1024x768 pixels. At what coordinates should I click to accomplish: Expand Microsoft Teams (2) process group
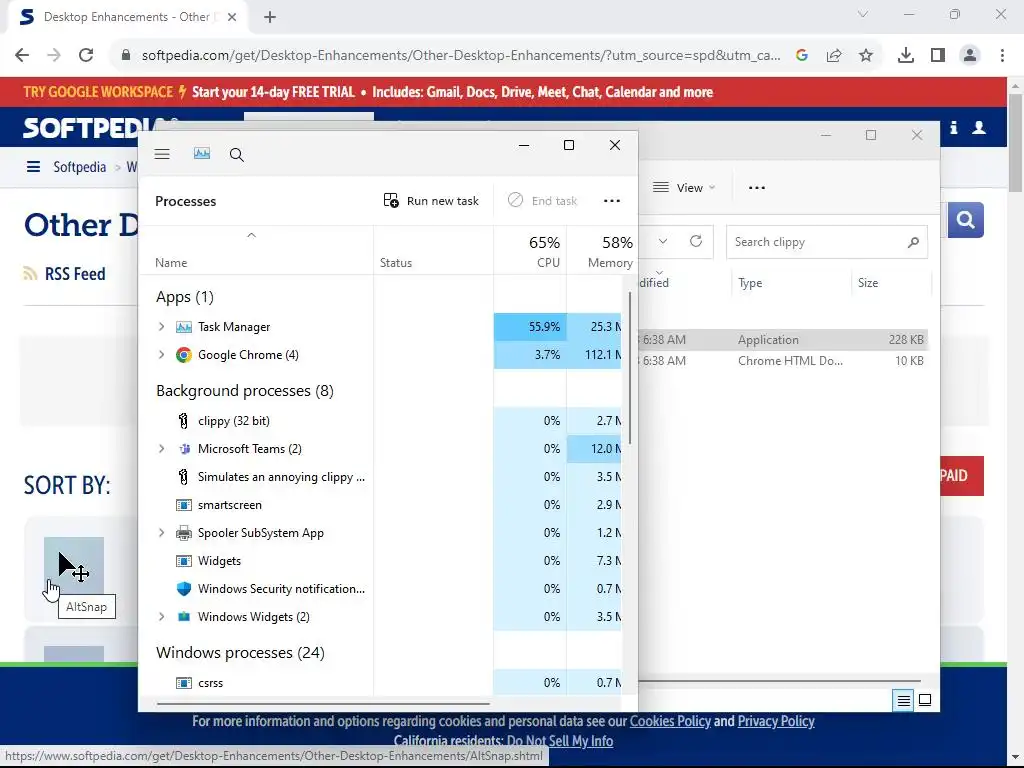[x=161, y=449]
